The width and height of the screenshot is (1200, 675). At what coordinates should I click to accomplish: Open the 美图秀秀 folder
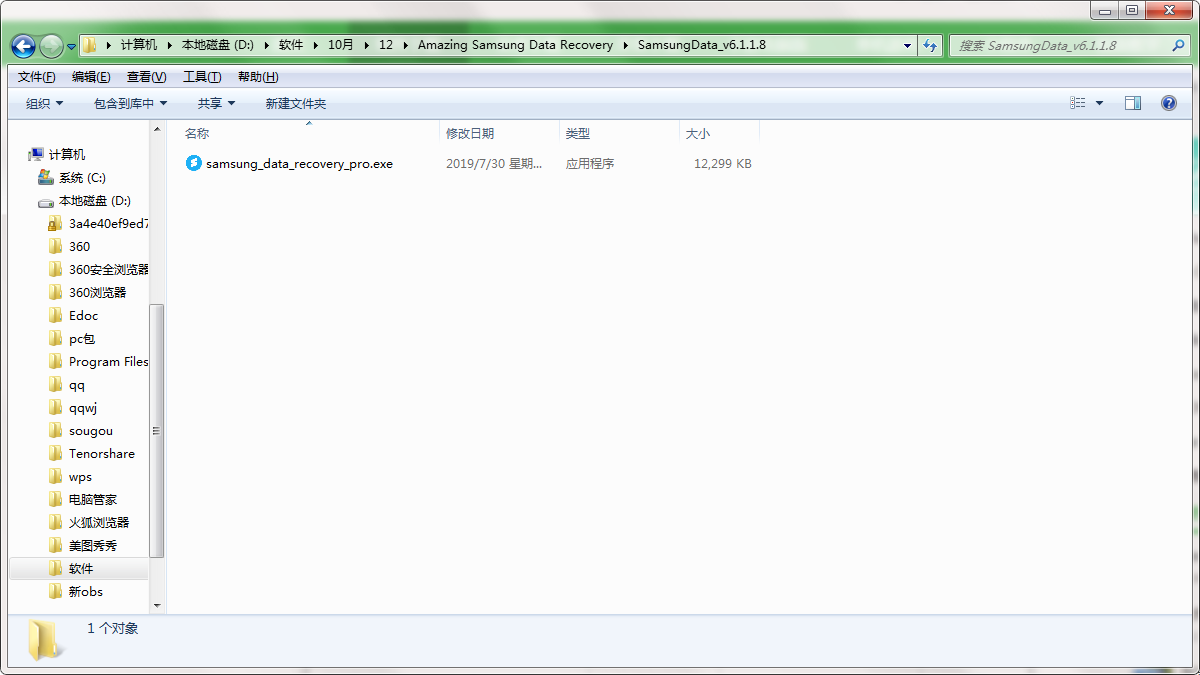[x=93, y=545]
